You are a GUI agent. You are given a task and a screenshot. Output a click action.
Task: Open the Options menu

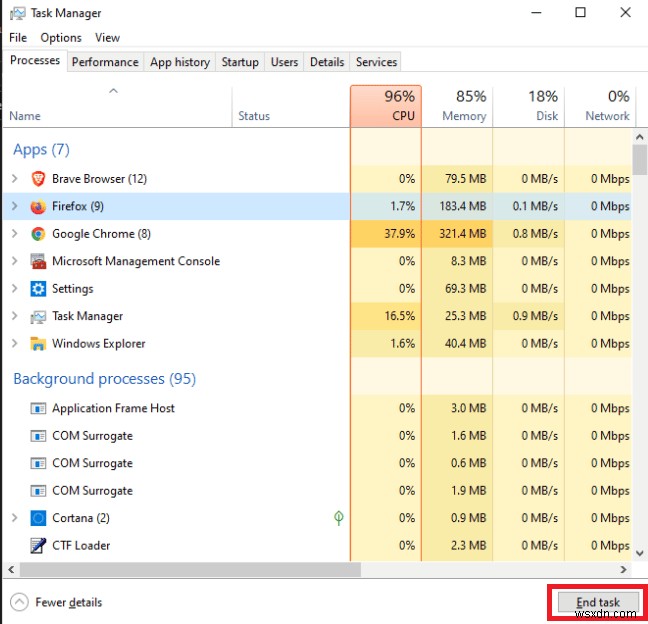coord(61,38)
